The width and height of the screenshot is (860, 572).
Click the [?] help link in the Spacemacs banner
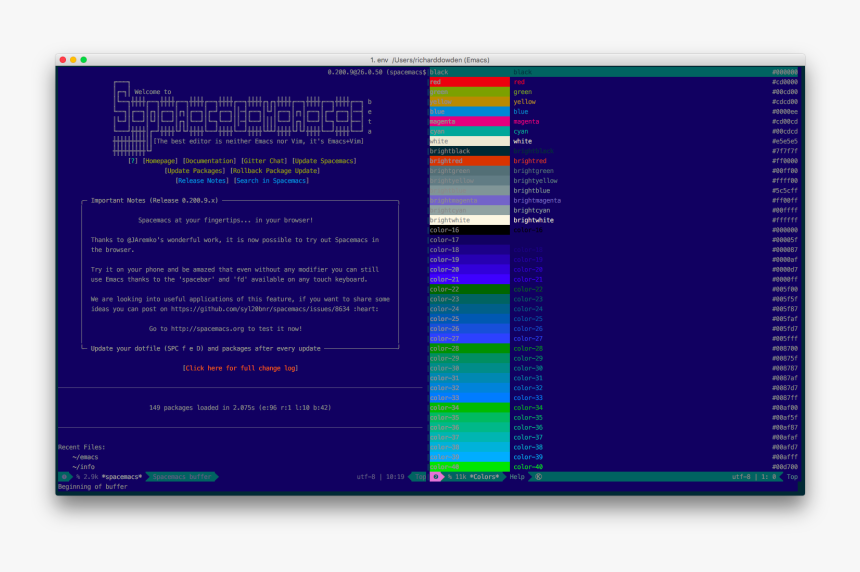tap(133, 161)
